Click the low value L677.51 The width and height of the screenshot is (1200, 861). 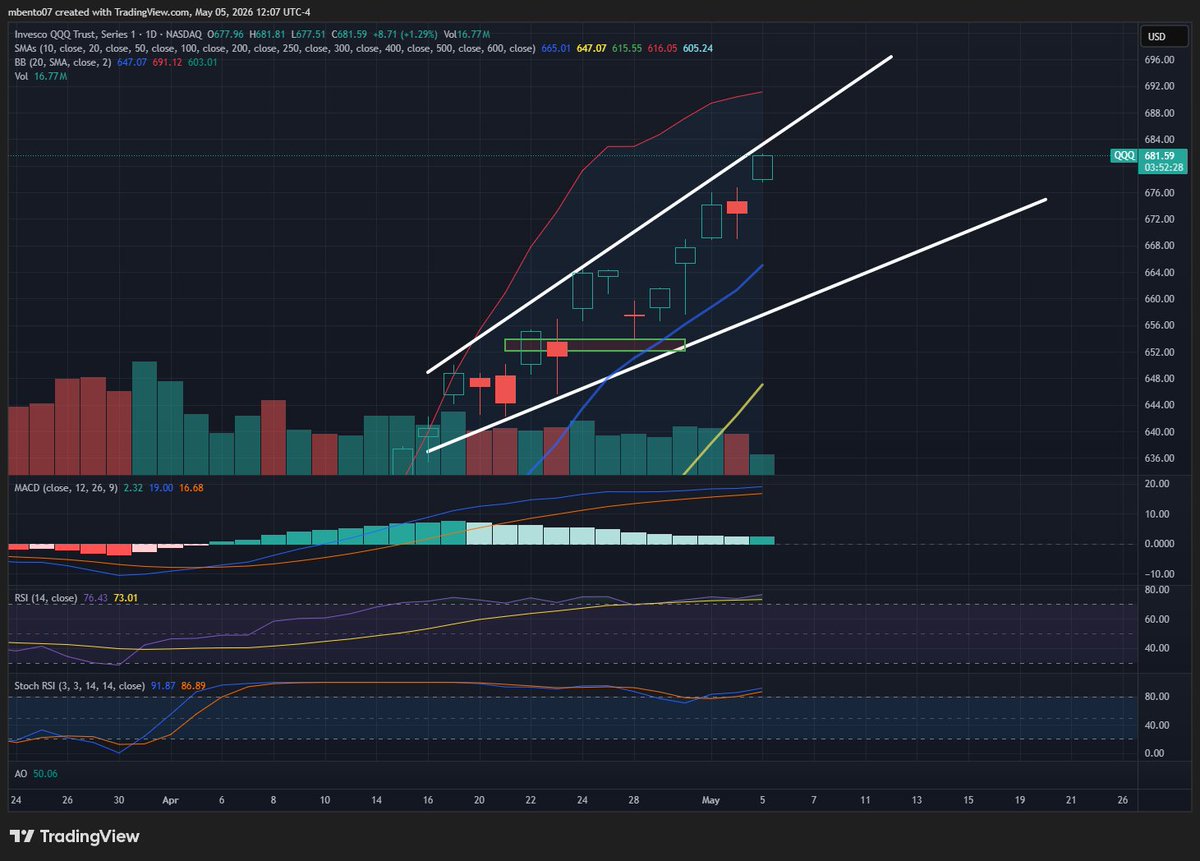308,35
